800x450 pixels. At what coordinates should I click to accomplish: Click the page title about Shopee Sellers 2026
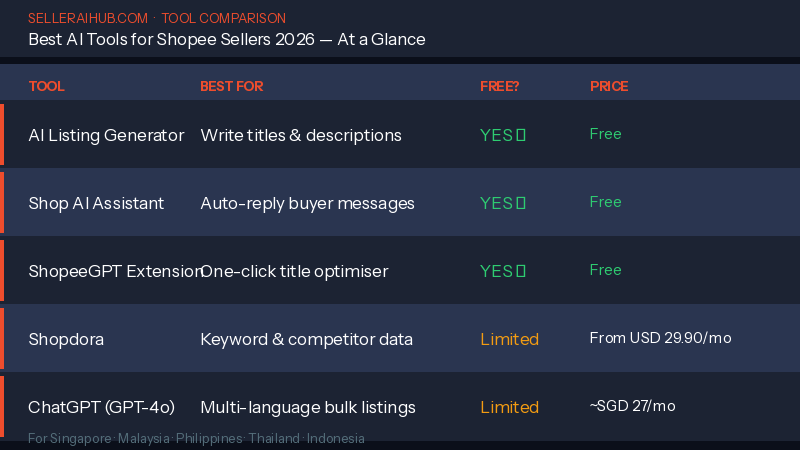click(x=226, y=39)
